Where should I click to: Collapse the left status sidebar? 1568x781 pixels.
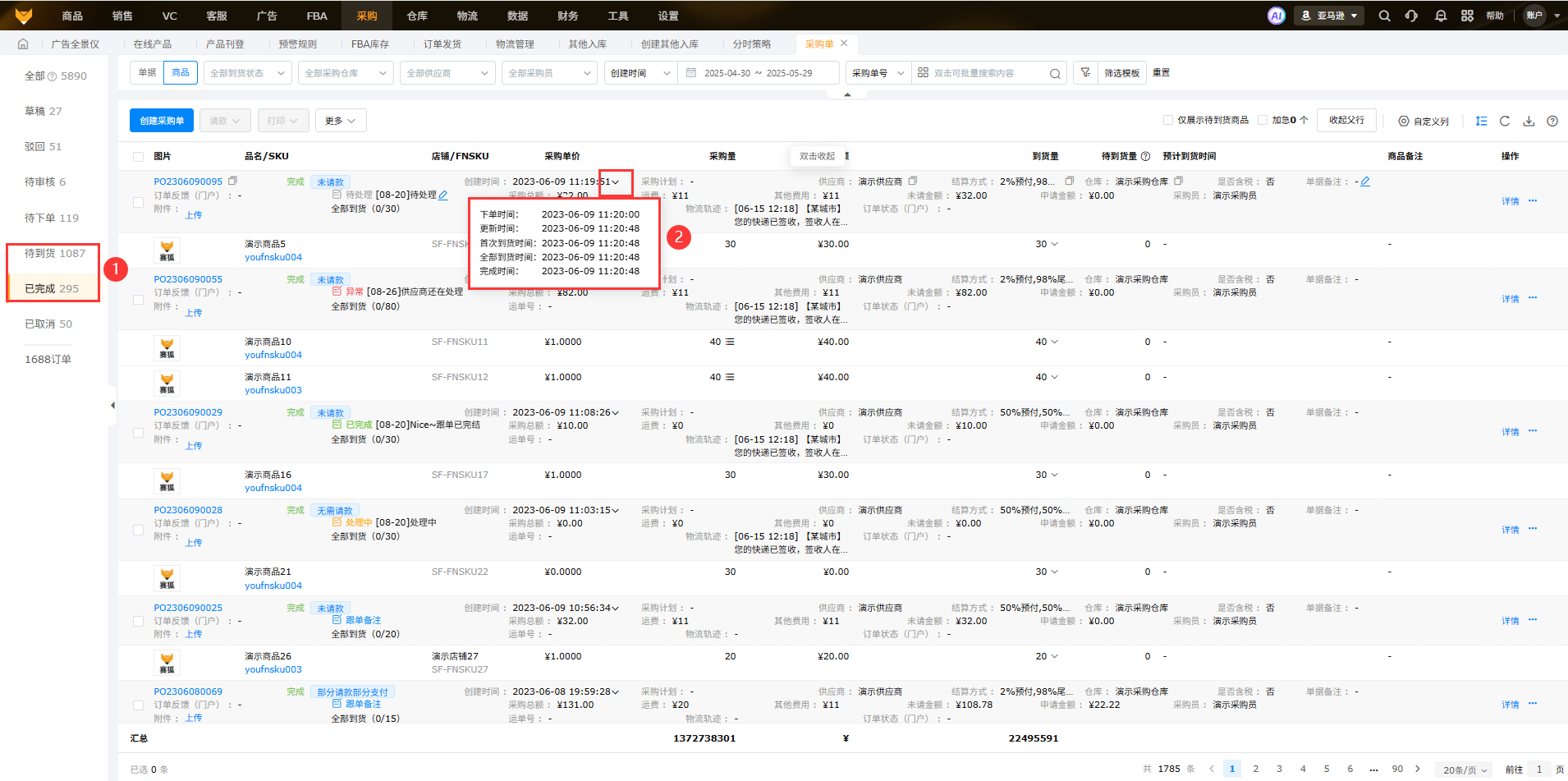click(112, 405)
